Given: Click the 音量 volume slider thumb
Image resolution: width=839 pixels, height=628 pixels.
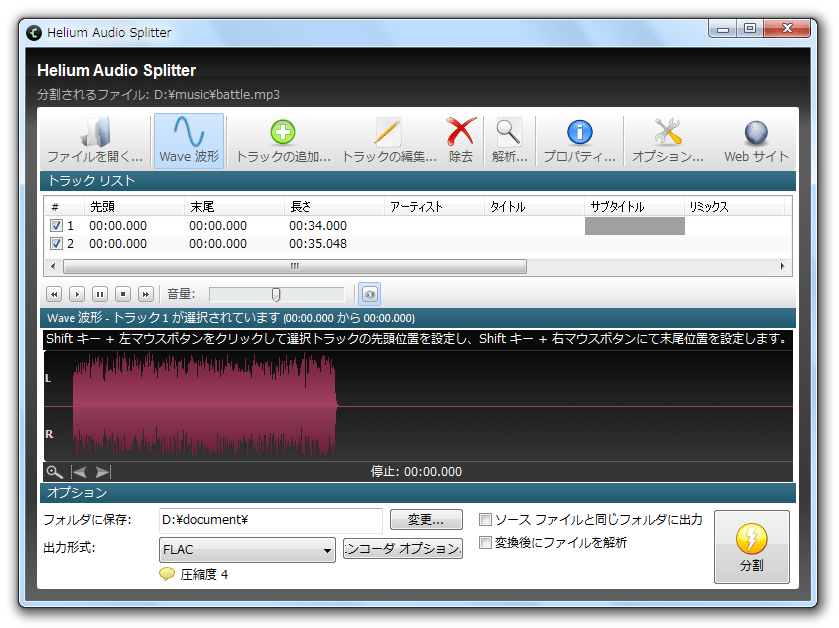Looking at the screenshot, I should tap(276, 294).
